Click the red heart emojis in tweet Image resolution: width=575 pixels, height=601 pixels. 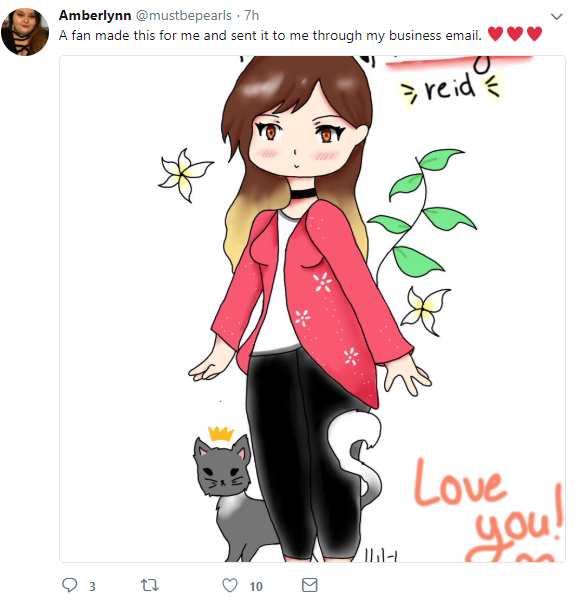pos(515,34)
